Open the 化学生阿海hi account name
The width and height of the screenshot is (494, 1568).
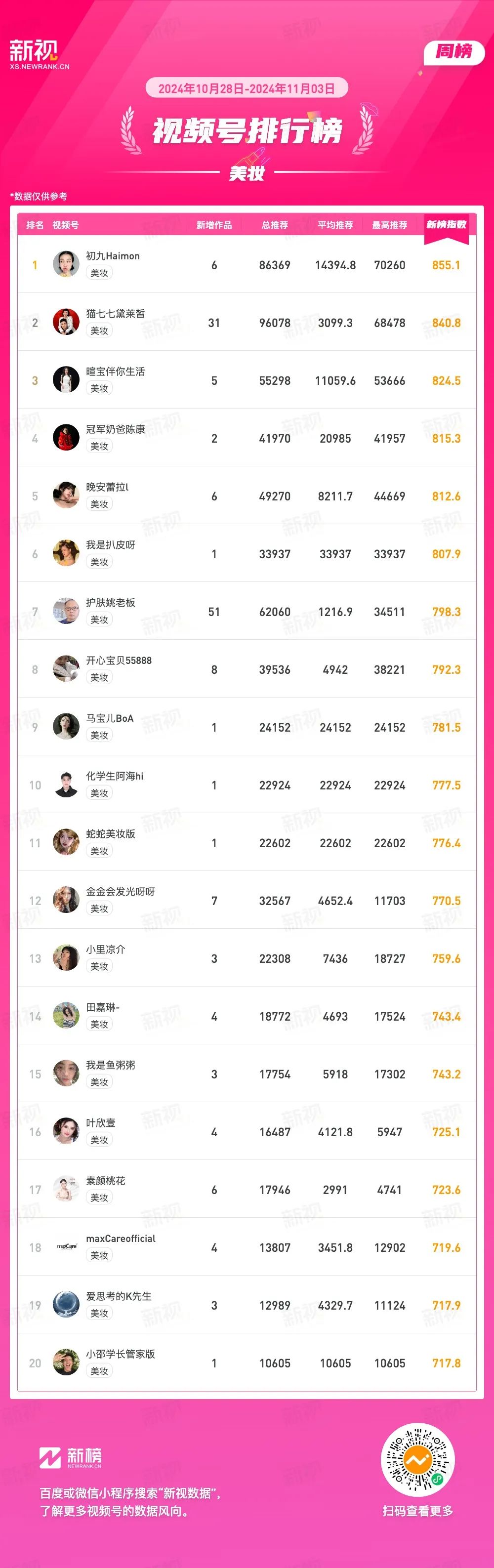tap(115, 776)
